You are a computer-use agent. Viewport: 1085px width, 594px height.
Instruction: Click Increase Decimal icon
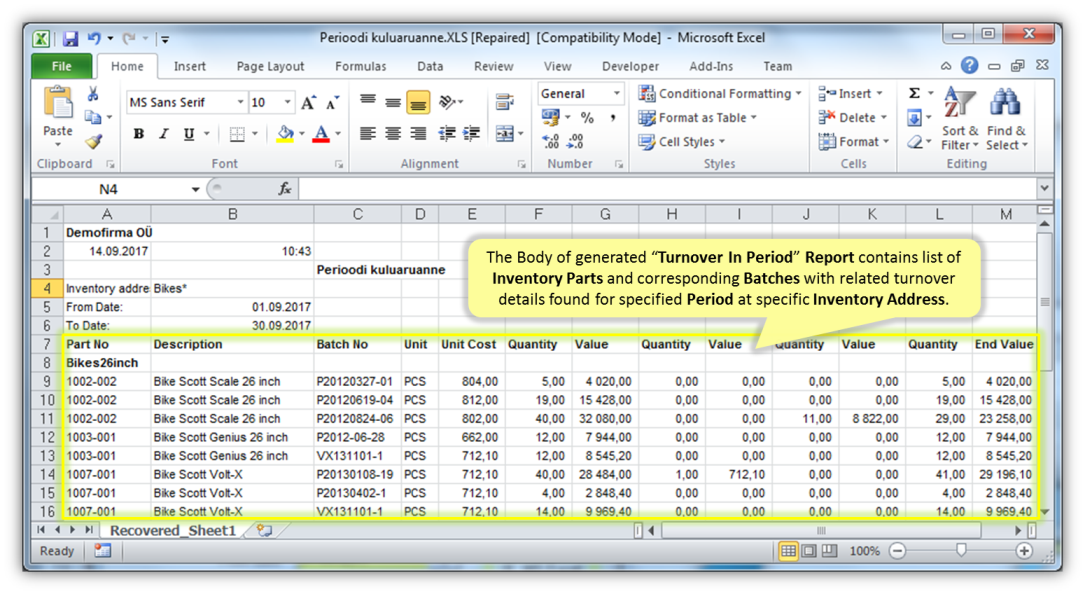(551, 141)
